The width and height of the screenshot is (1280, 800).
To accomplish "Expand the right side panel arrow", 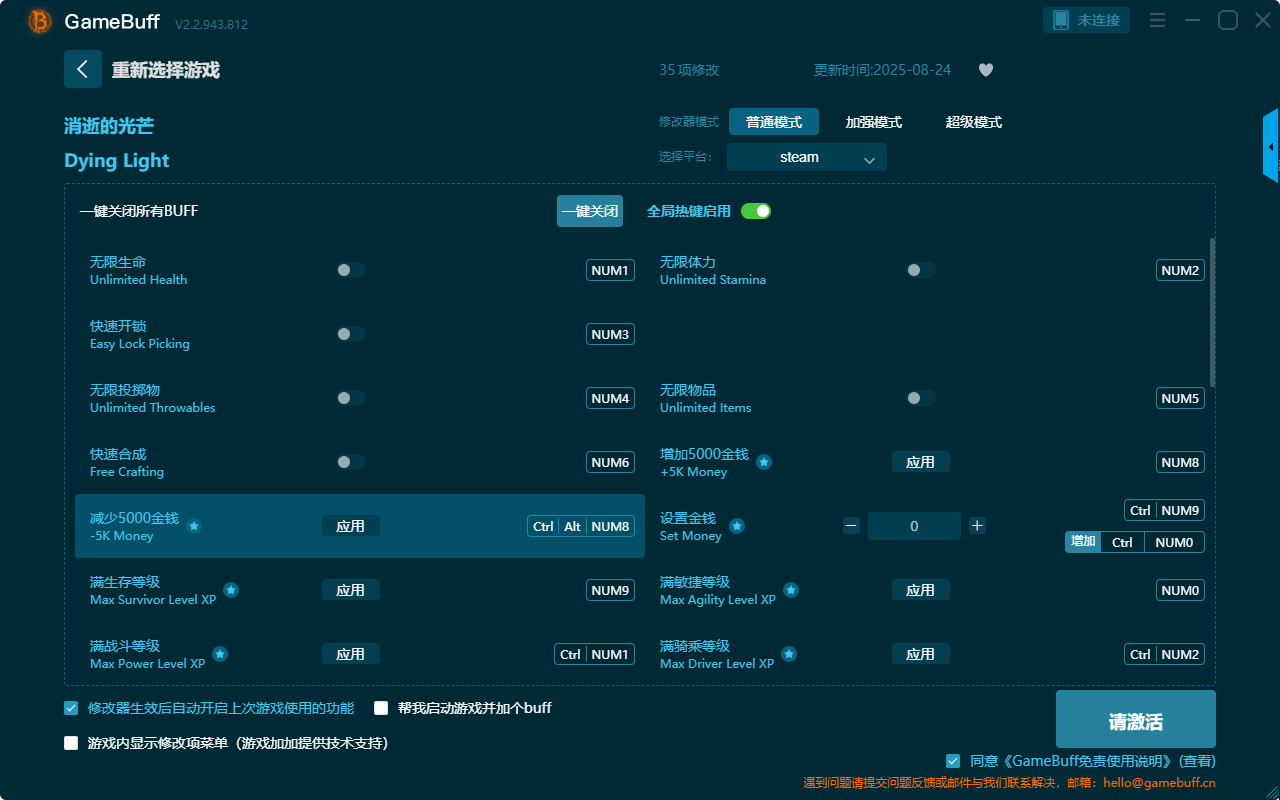I will click(x=1271, y=146).
